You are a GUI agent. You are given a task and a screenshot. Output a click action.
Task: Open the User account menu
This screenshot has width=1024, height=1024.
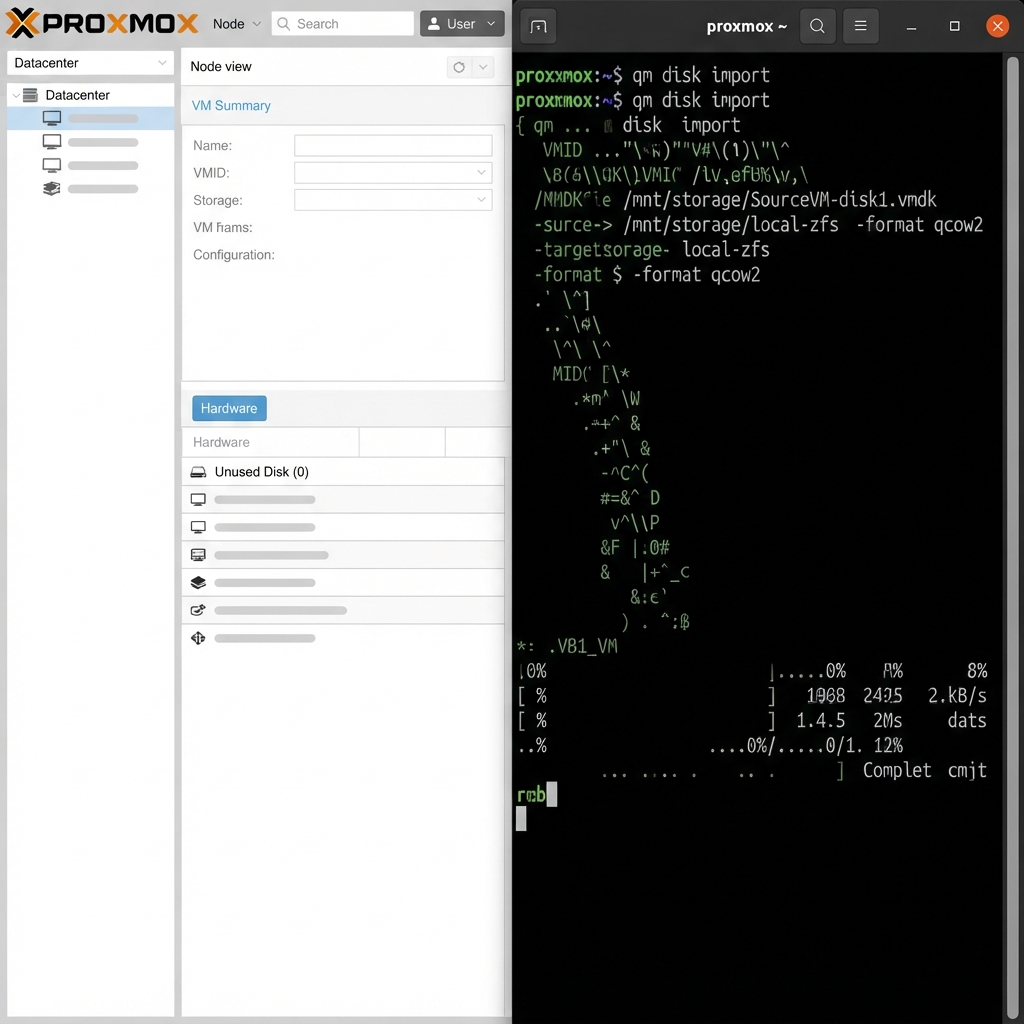click(462, 24)
